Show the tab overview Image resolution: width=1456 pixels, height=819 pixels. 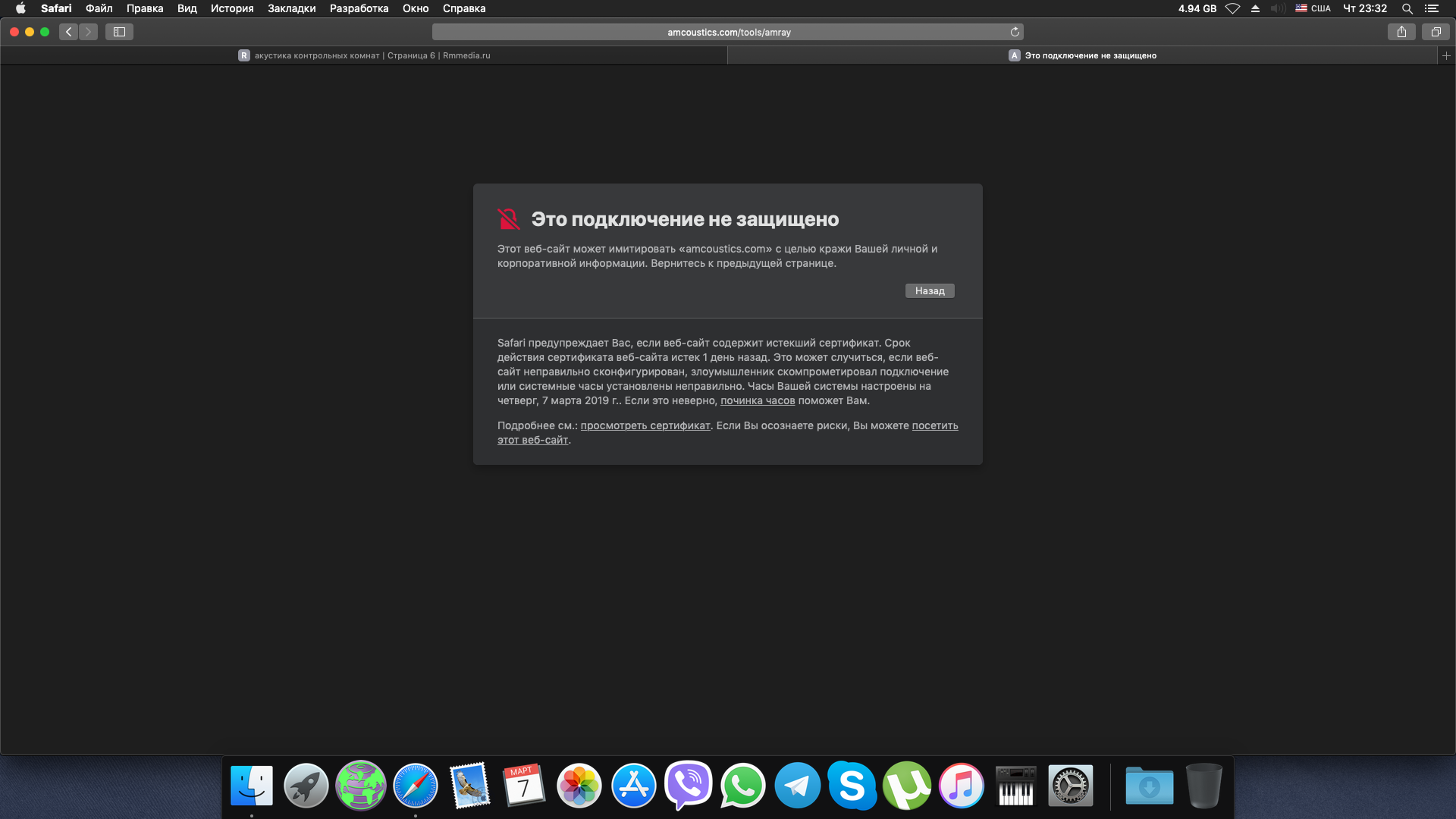(1436, 32)
